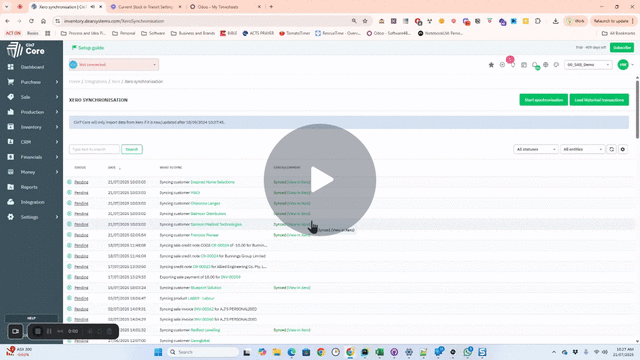Click the Integrations breadcrumb link
The width and height of the screenshot is (640, 360).
click(96, 82)
